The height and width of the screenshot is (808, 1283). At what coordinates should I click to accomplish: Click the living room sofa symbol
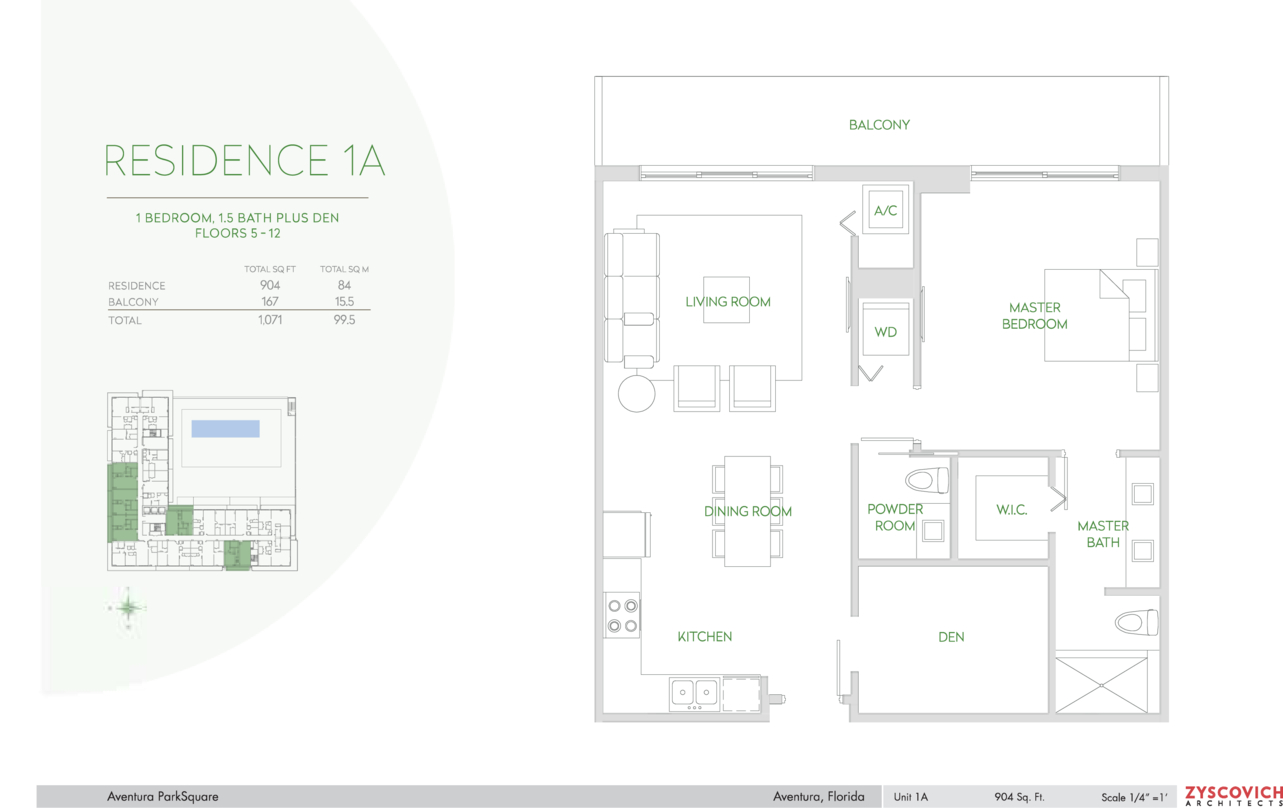(x=630, y=300)
